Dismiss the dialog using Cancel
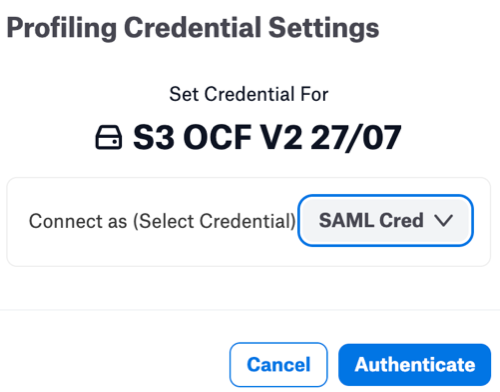The width and height of the screenshot is (500, 392). (278, 364)
